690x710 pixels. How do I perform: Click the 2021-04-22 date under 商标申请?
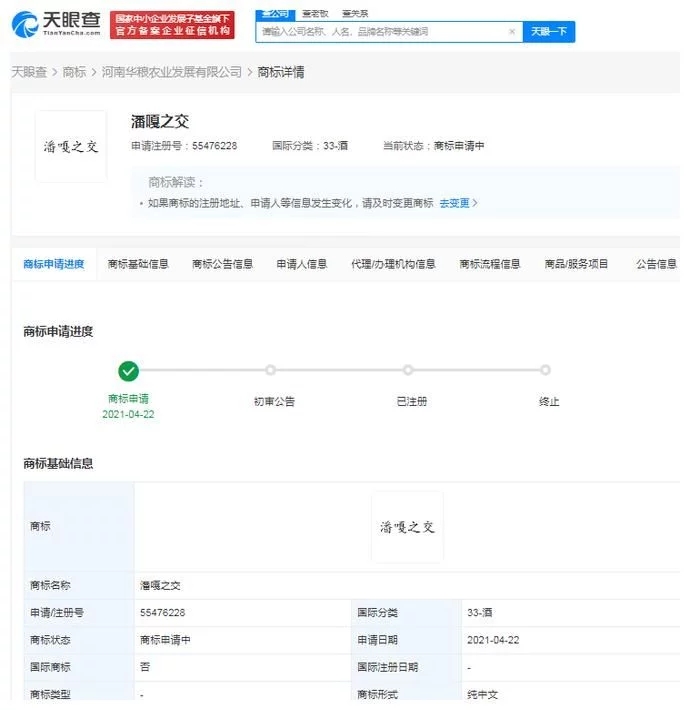(x=128, y=414)
